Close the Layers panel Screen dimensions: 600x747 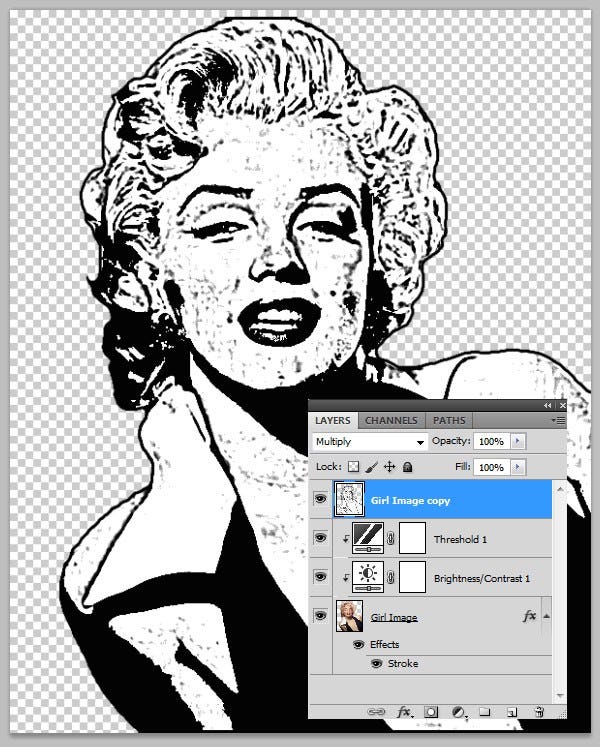(x=562, y=405)
